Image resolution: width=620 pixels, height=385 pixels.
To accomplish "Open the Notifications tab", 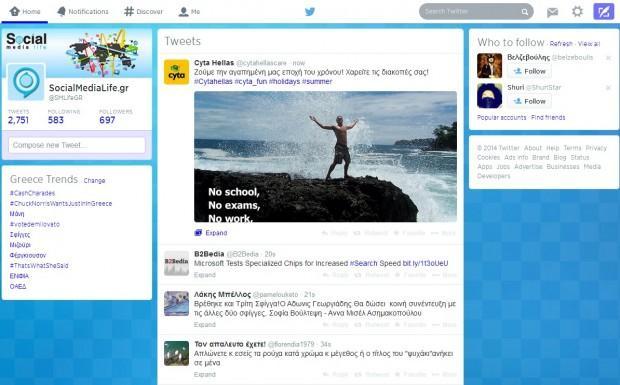I will pos(83,11).
